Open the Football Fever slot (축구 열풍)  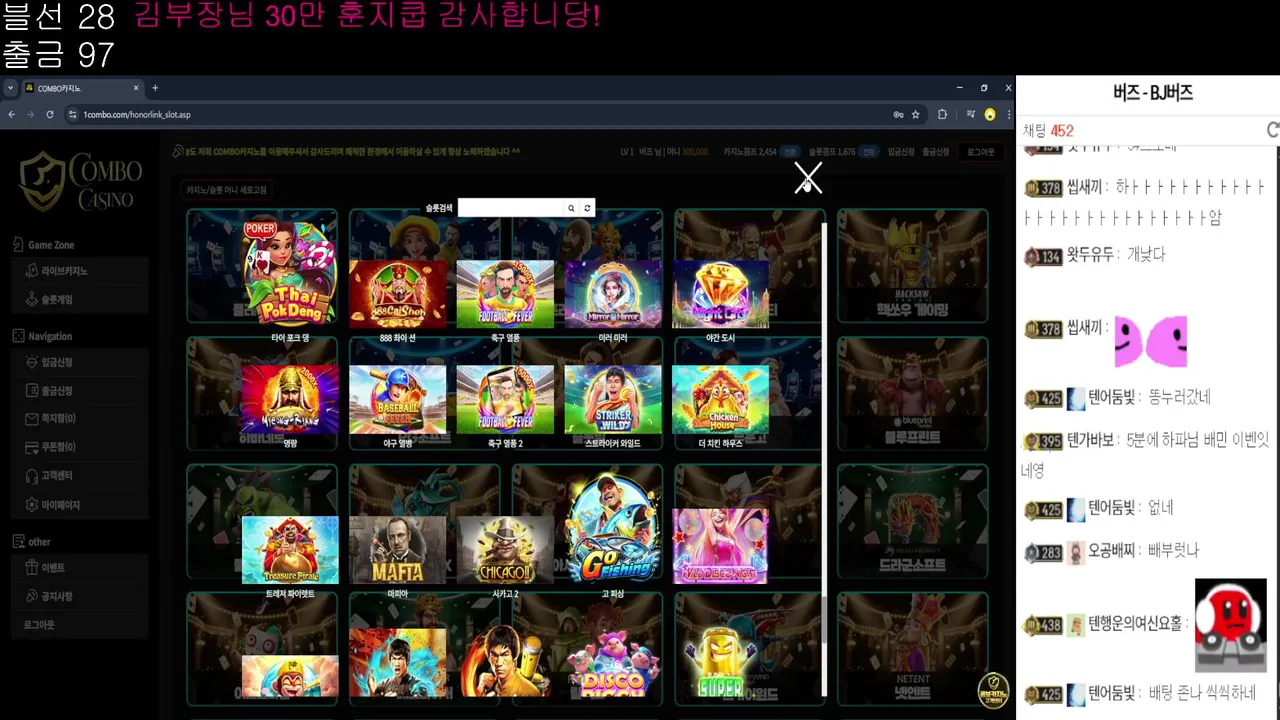click(x=505, y=294)
